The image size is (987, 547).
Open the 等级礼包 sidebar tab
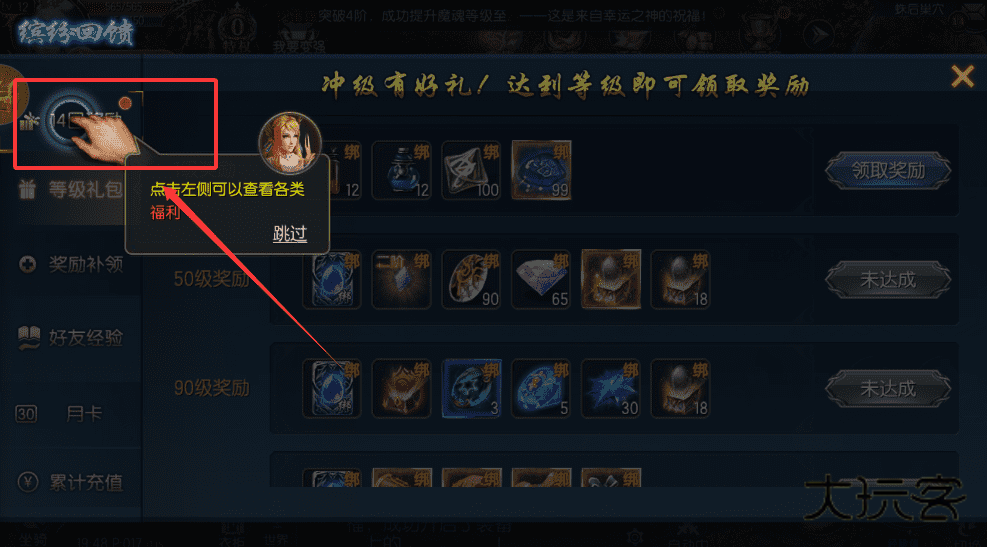tap(70, 189)
